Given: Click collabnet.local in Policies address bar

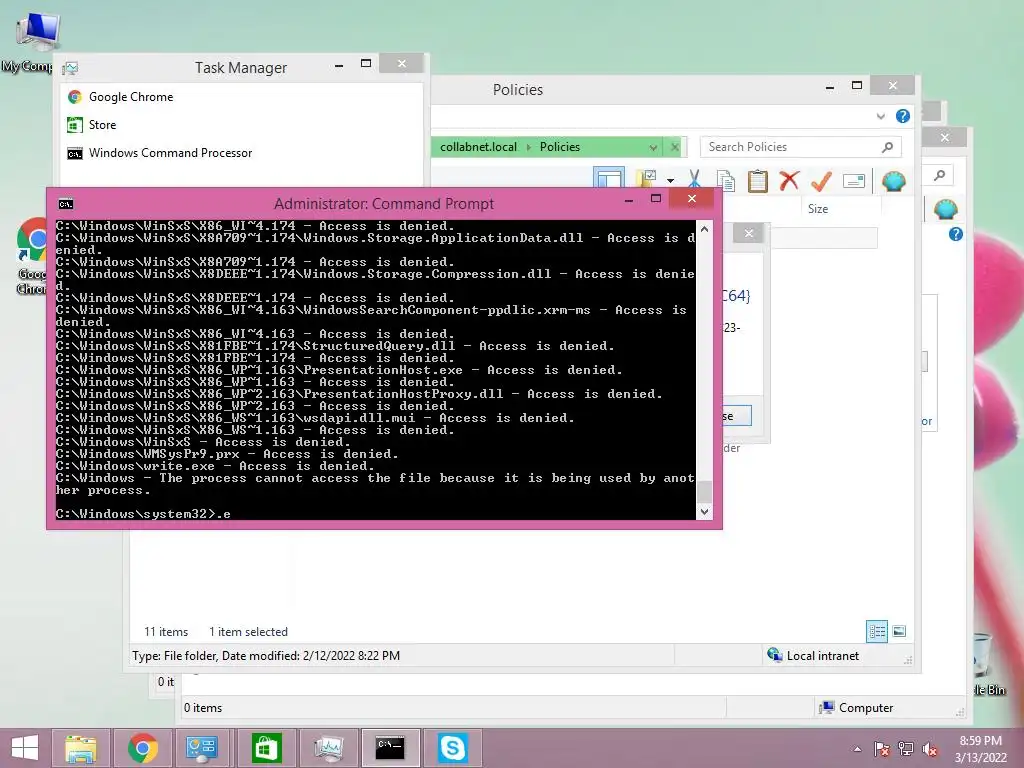Looking at the screenshot, I should pyautogui.click(x=478, y=147).
